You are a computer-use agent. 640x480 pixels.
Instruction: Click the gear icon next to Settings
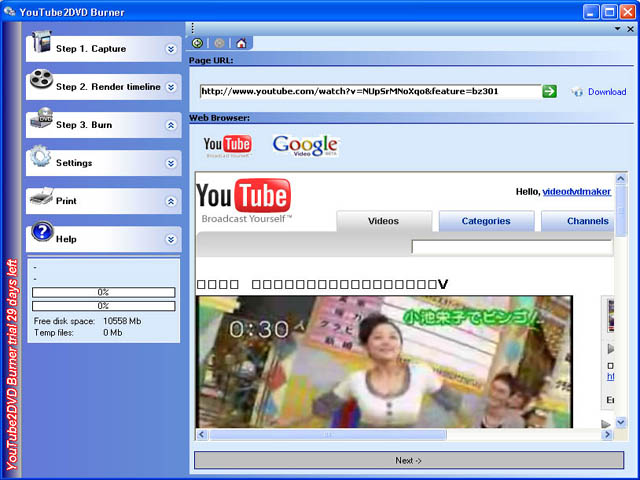pyautogui.click(x=40, y=156)
